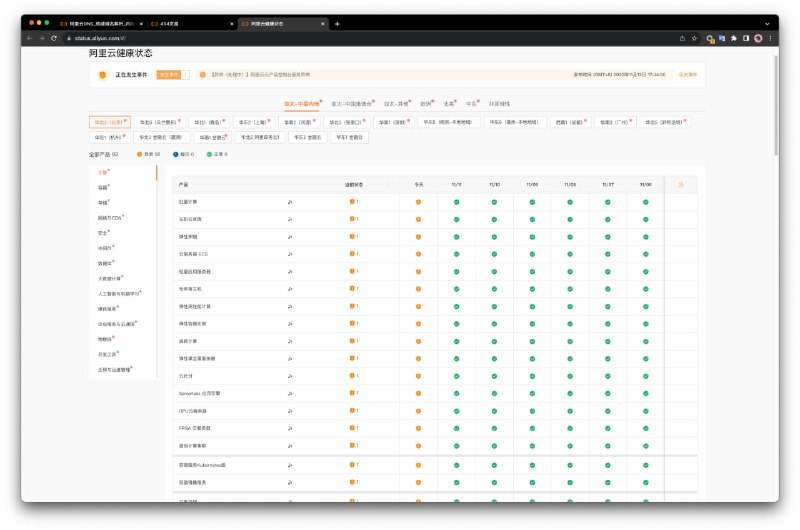Click 11/10 green status icon for 云服务器 ECS
Image resolution: width=800 pixels, height=530 pixels.
click(x=494, y=254)
